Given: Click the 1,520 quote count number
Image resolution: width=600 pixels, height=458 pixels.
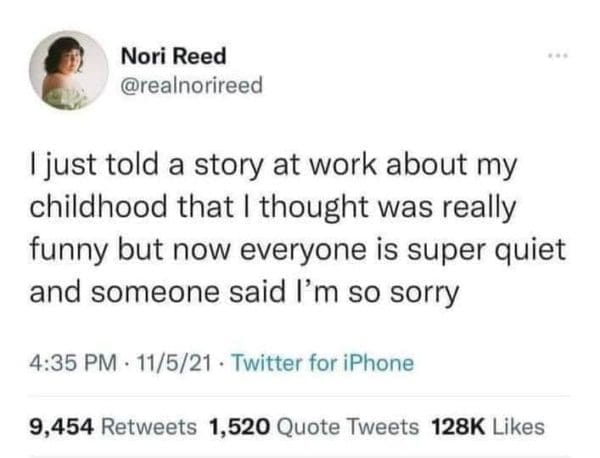Looking at the screenshot, I should [239, 427].
